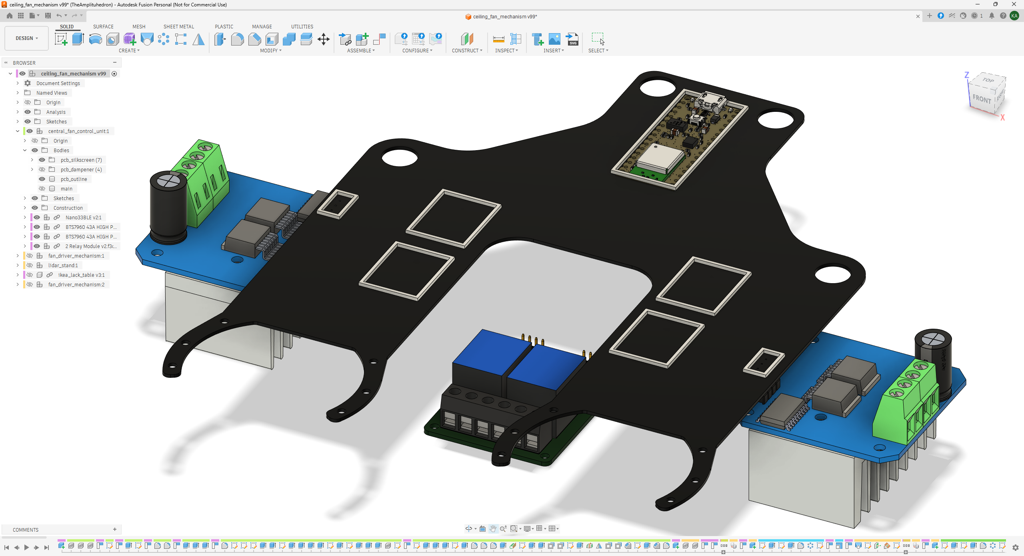This screenshot has height=556, width=1024.
Task: Expand 2 Relay Module v2 component
Action: coord(25,246)
